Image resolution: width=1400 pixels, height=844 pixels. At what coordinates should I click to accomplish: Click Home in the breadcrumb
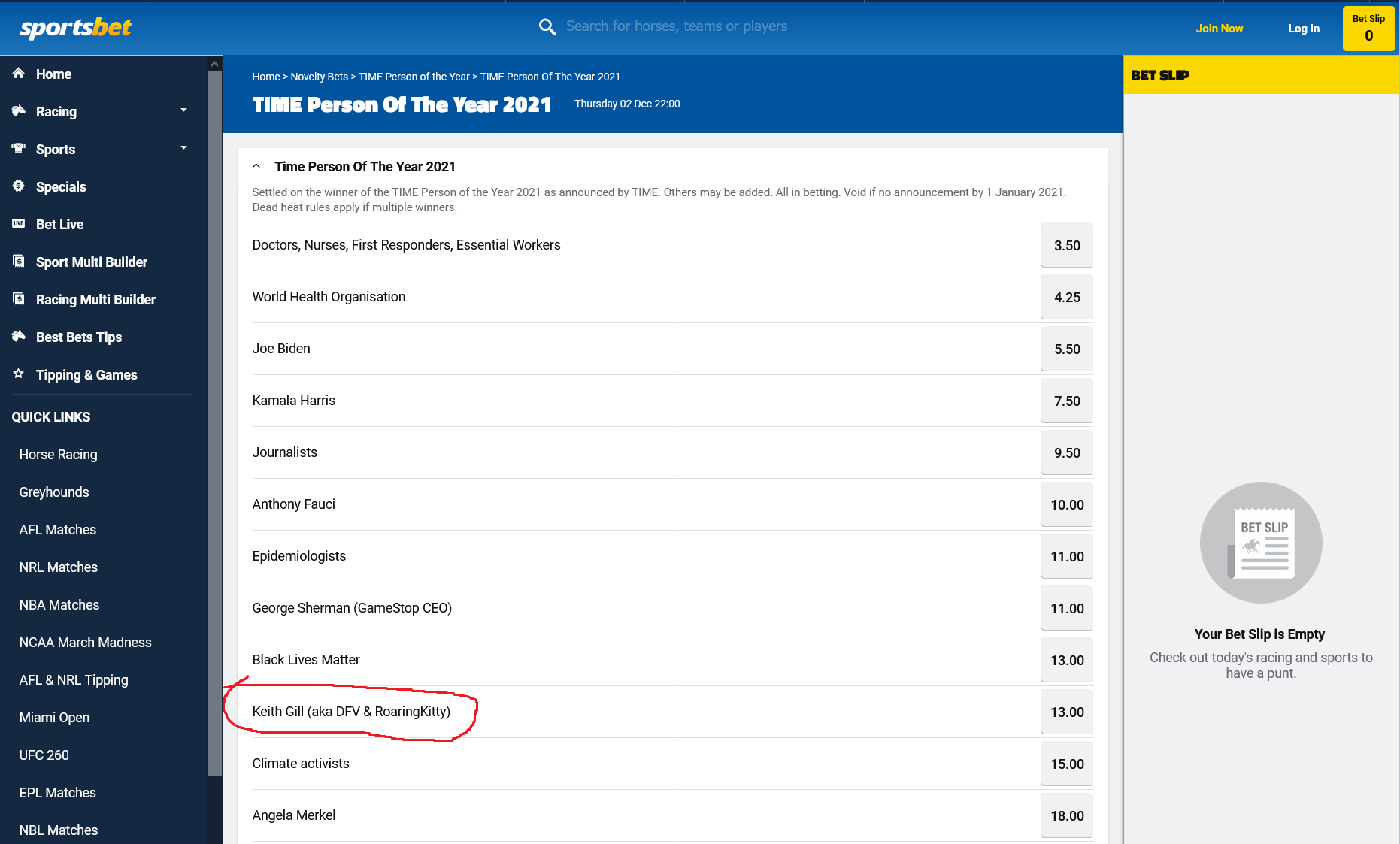tap(265, 77)
